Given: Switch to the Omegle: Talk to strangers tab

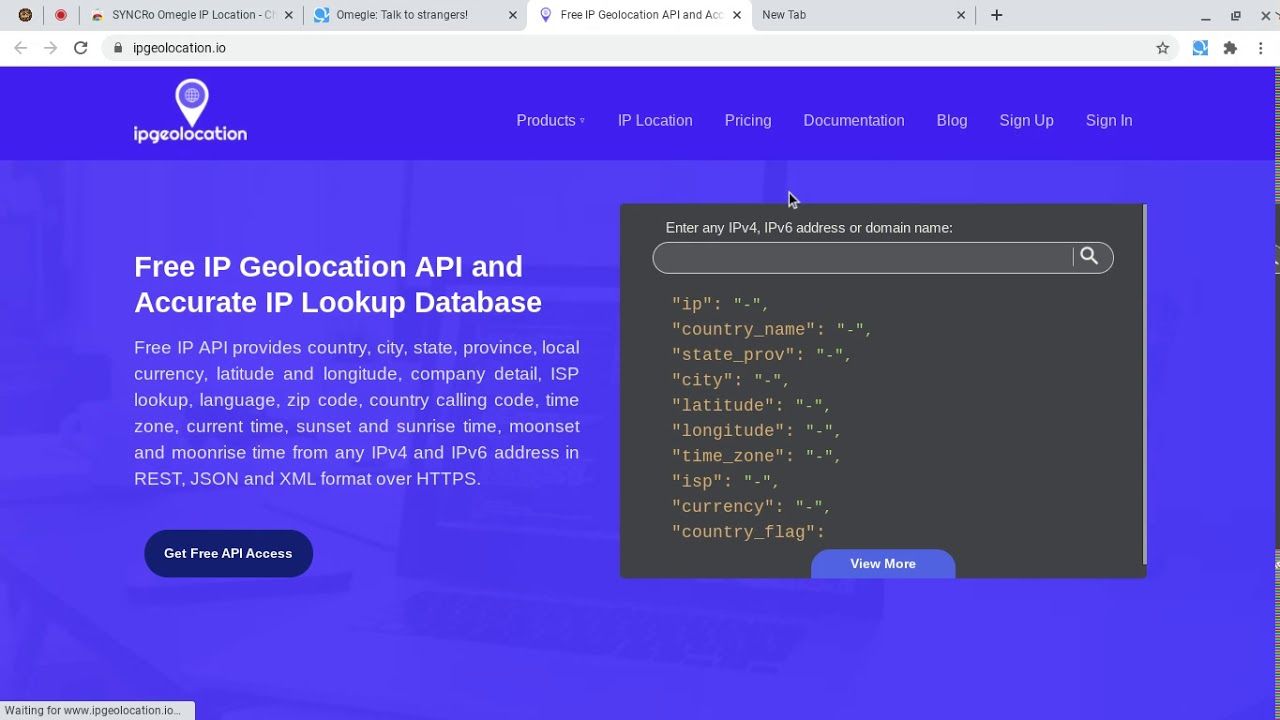Looking at the screenshot, I should click(414, 15).
